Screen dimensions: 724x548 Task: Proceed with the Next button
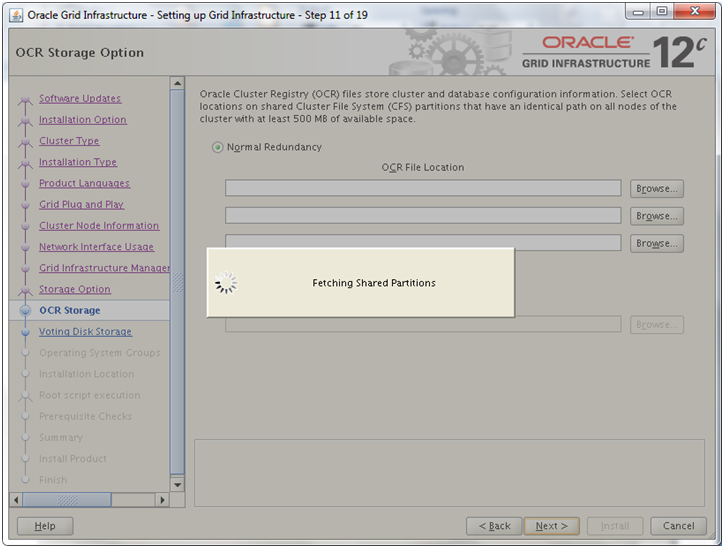tap(551, 526)
